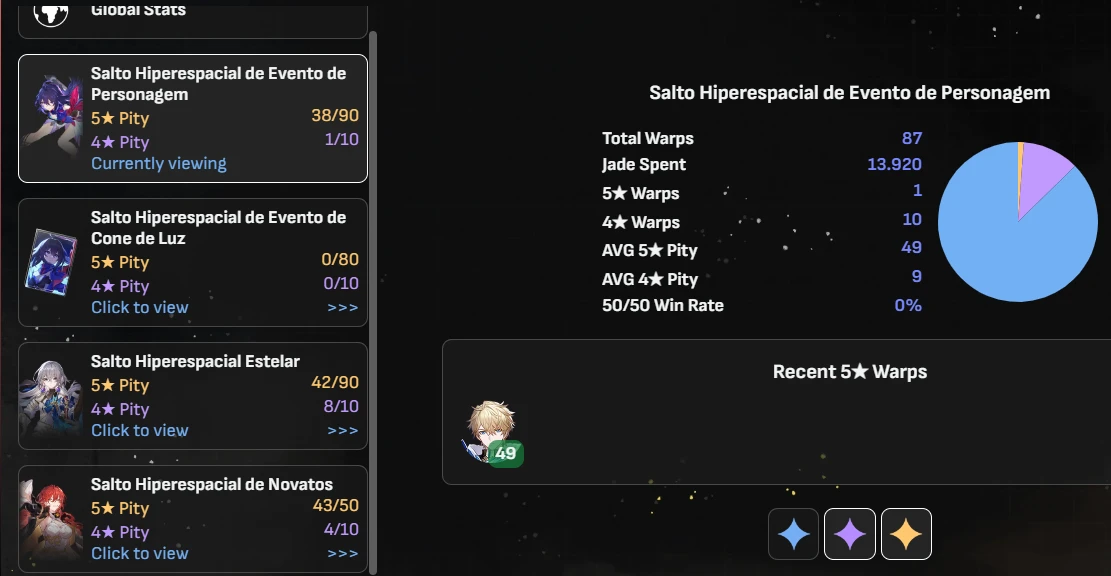Viewport: 1111px width, 576px height.
Task: Expand Estelar banner via arrows
Action: point(343,431)
